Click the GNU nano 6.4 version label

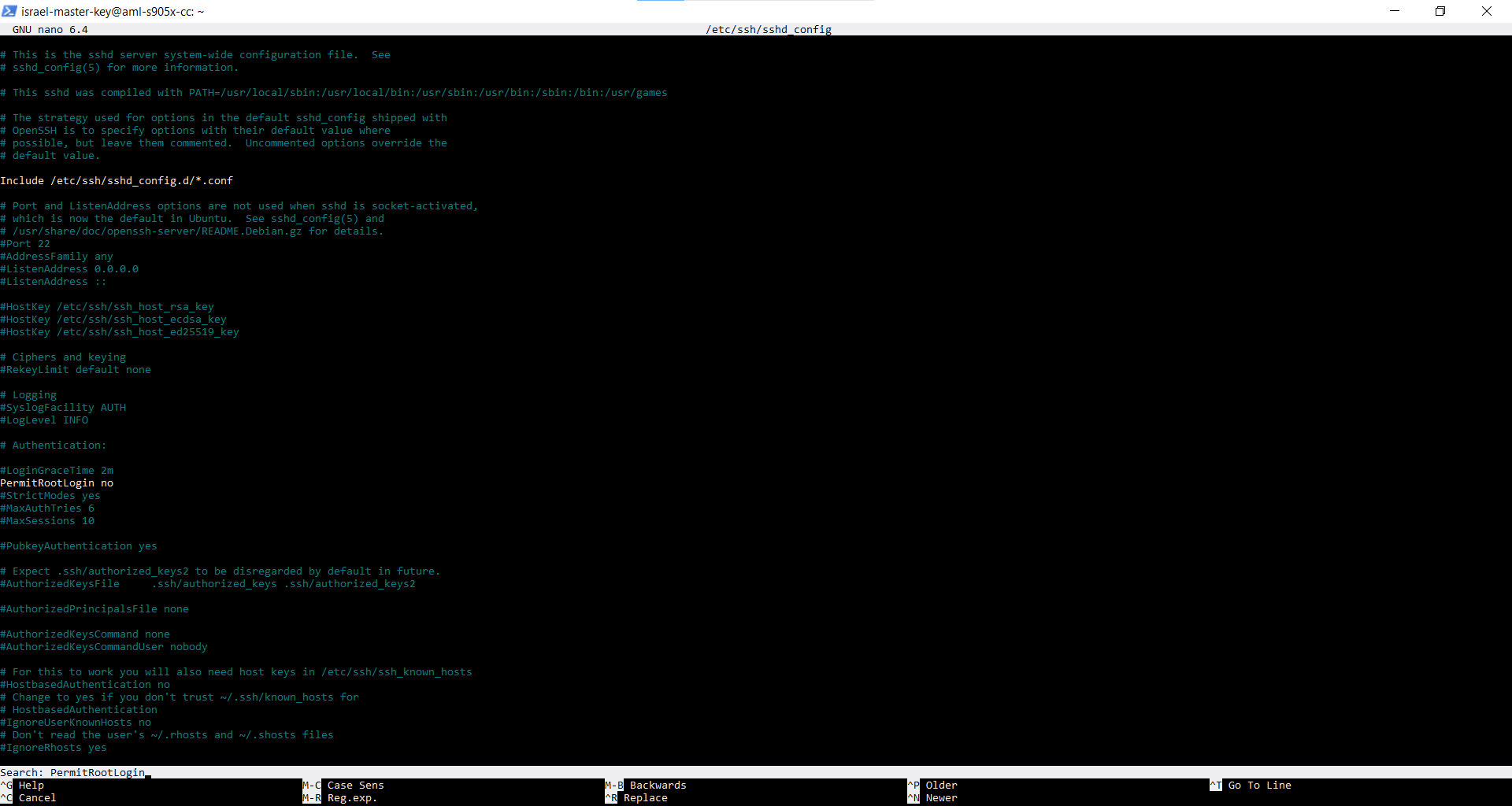pyautogui.click(x=50, y=29)
